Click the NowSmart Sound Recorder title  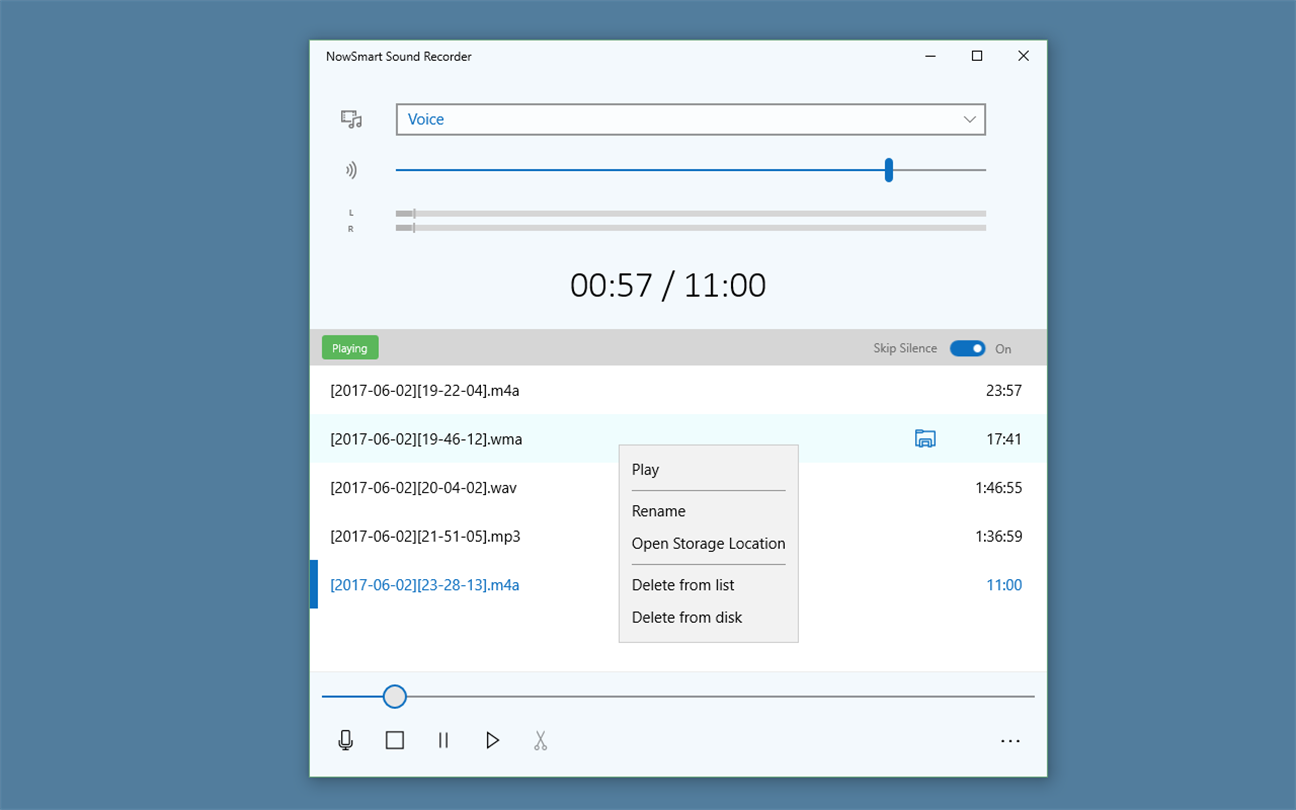399,56
